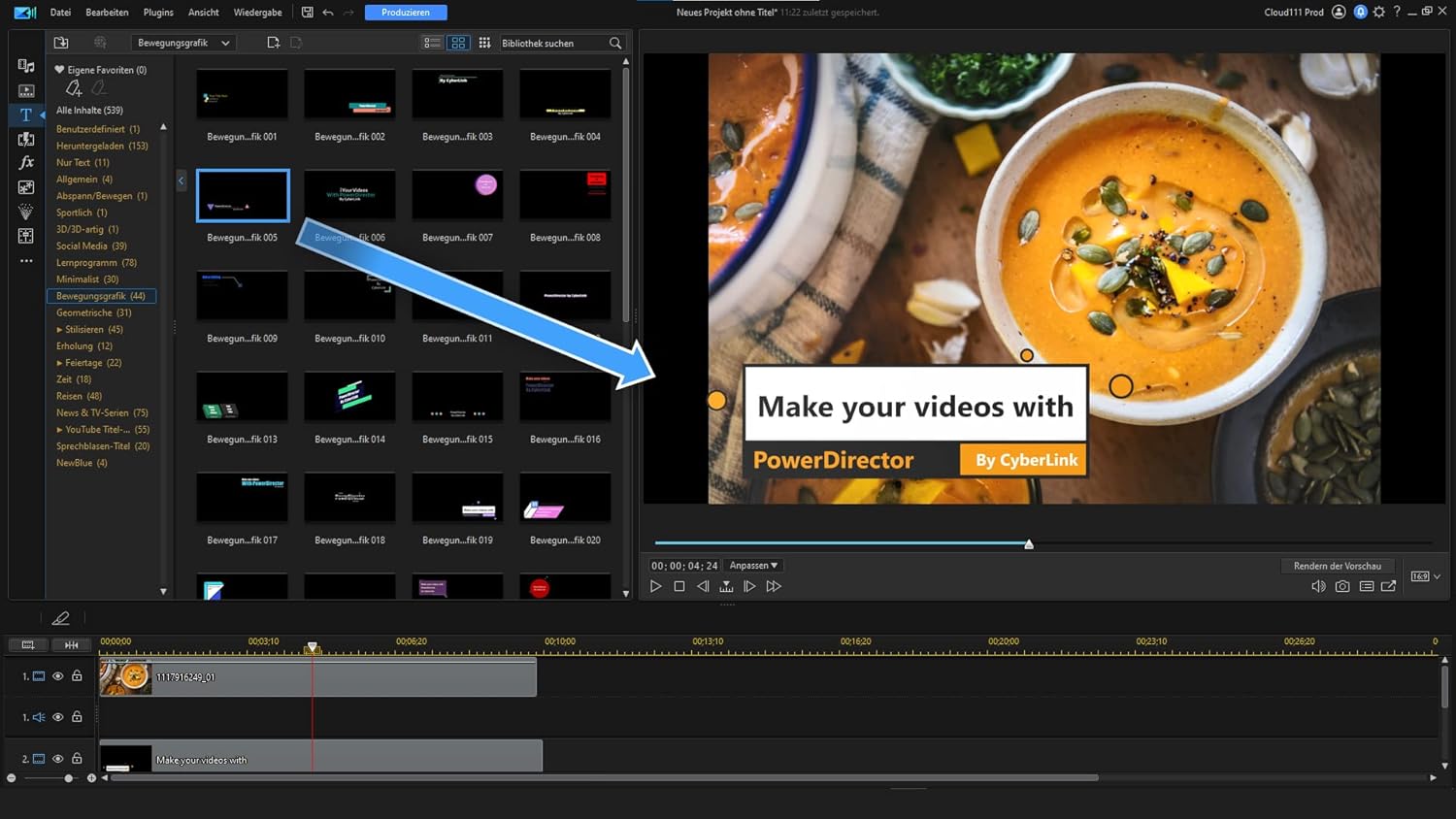Open the fx Effects room
This screenshot has width=1456, height=819.
[26, 163]
